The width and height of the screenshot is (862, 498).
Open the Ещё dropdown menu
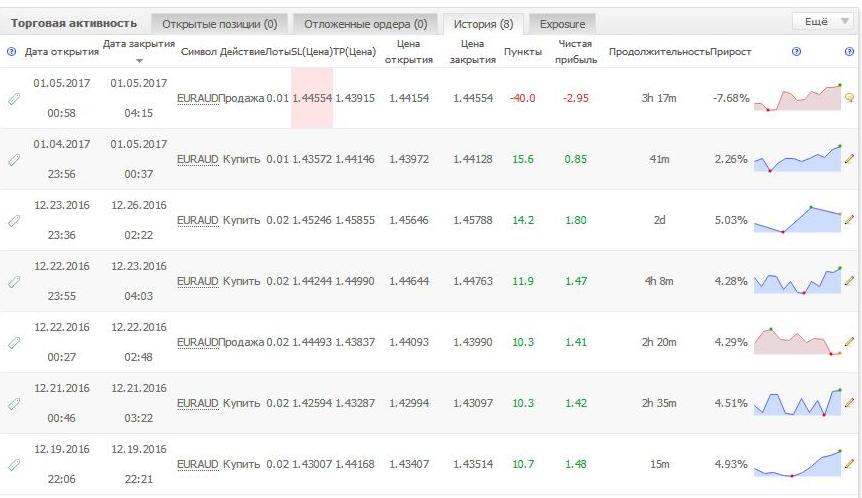coord(822,21)
